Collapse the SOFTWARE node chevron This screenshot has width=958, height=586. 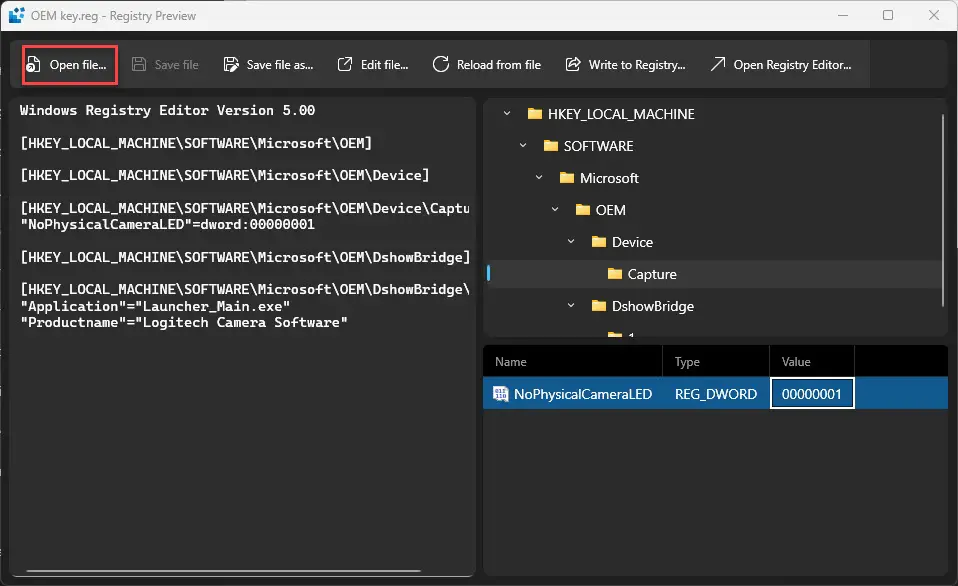point(523,146)
